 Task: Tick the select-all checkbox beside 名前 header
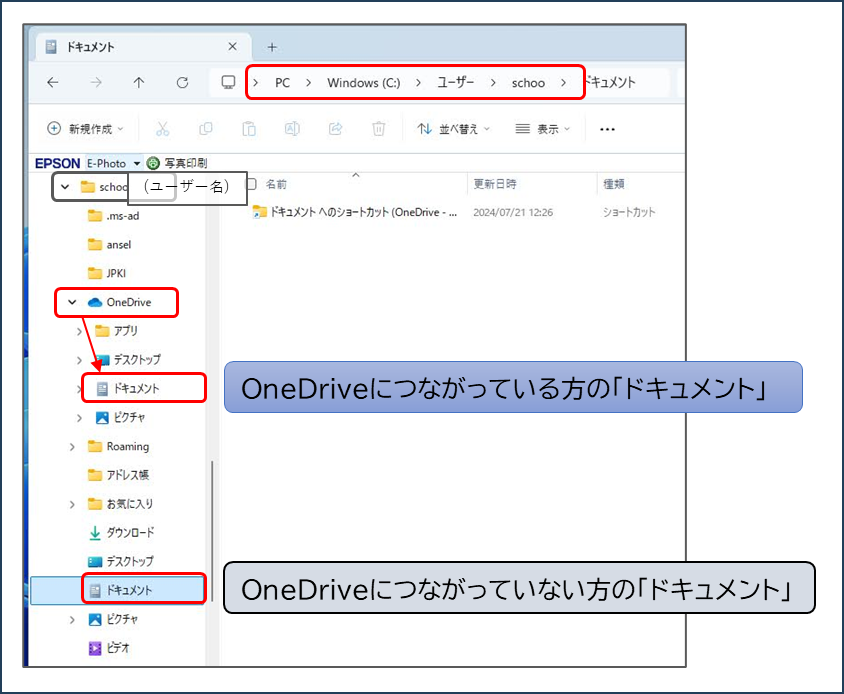tap(252, 184)
